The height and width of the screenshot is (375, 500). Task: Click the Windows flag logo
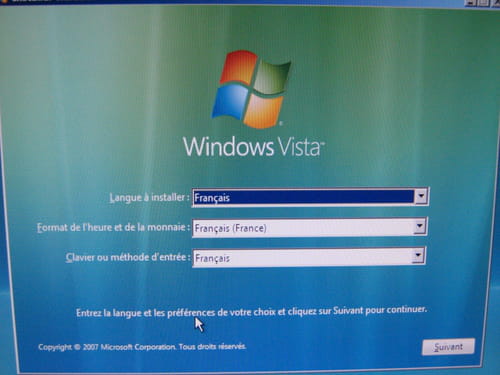click(251, 89)
